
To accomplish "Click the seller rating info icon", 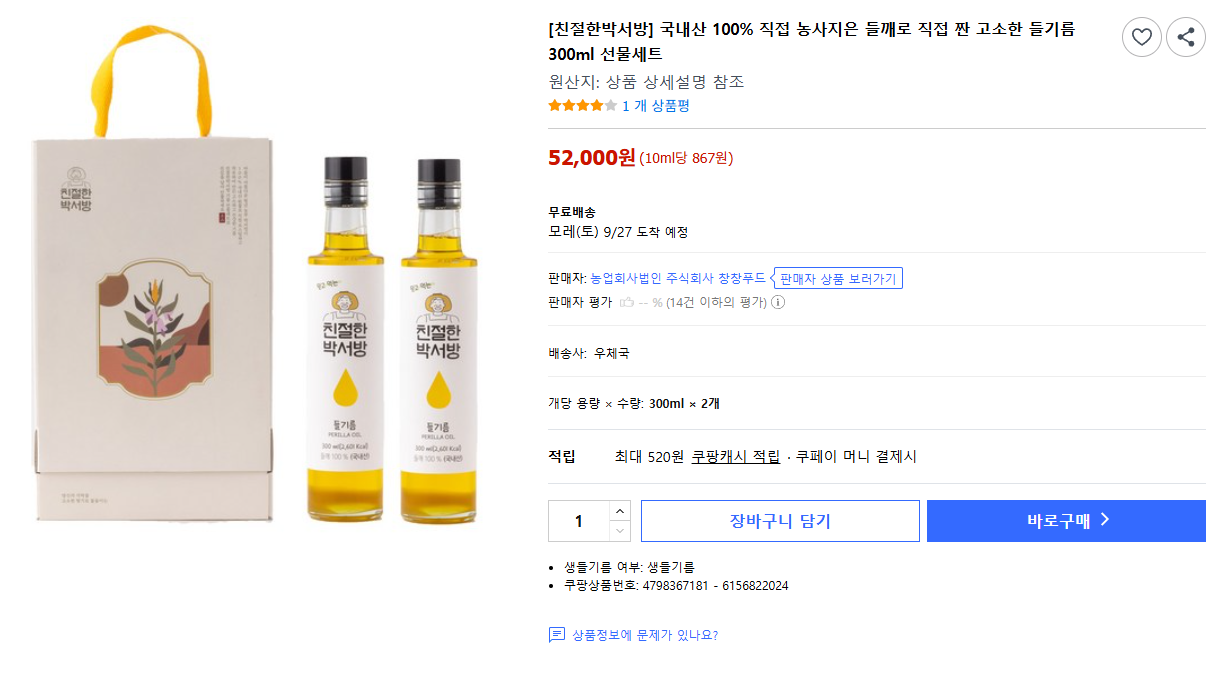I will click(x=778, y=302).
